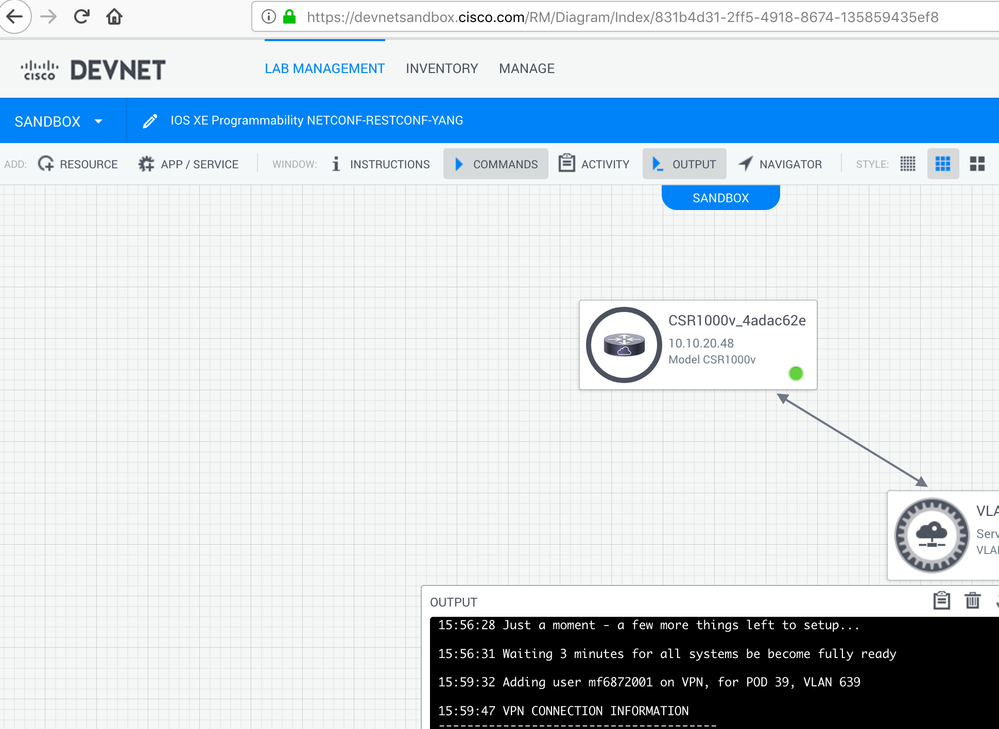This screenshot has width=999, height=729.
Task: Toggle the OUTPUT window button
Action: click(684, 164)
